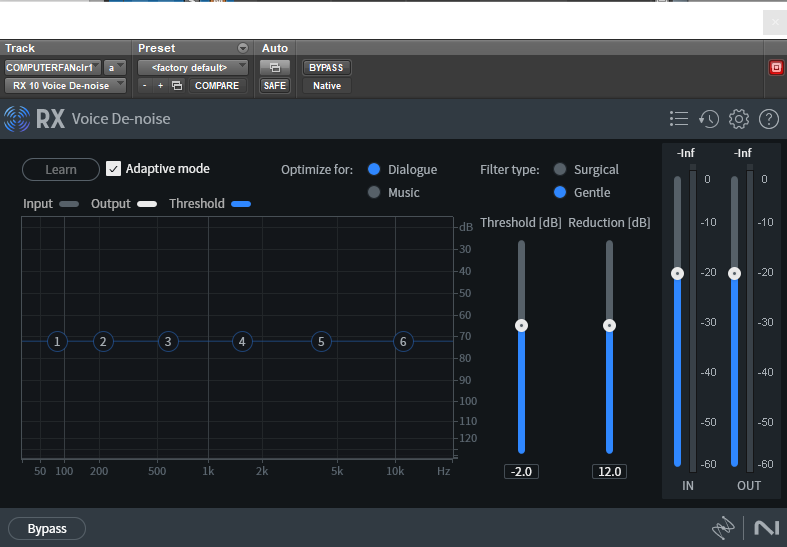Select threshold node 2
Screen dimensions: 787x547
click(x=103, y=342)
